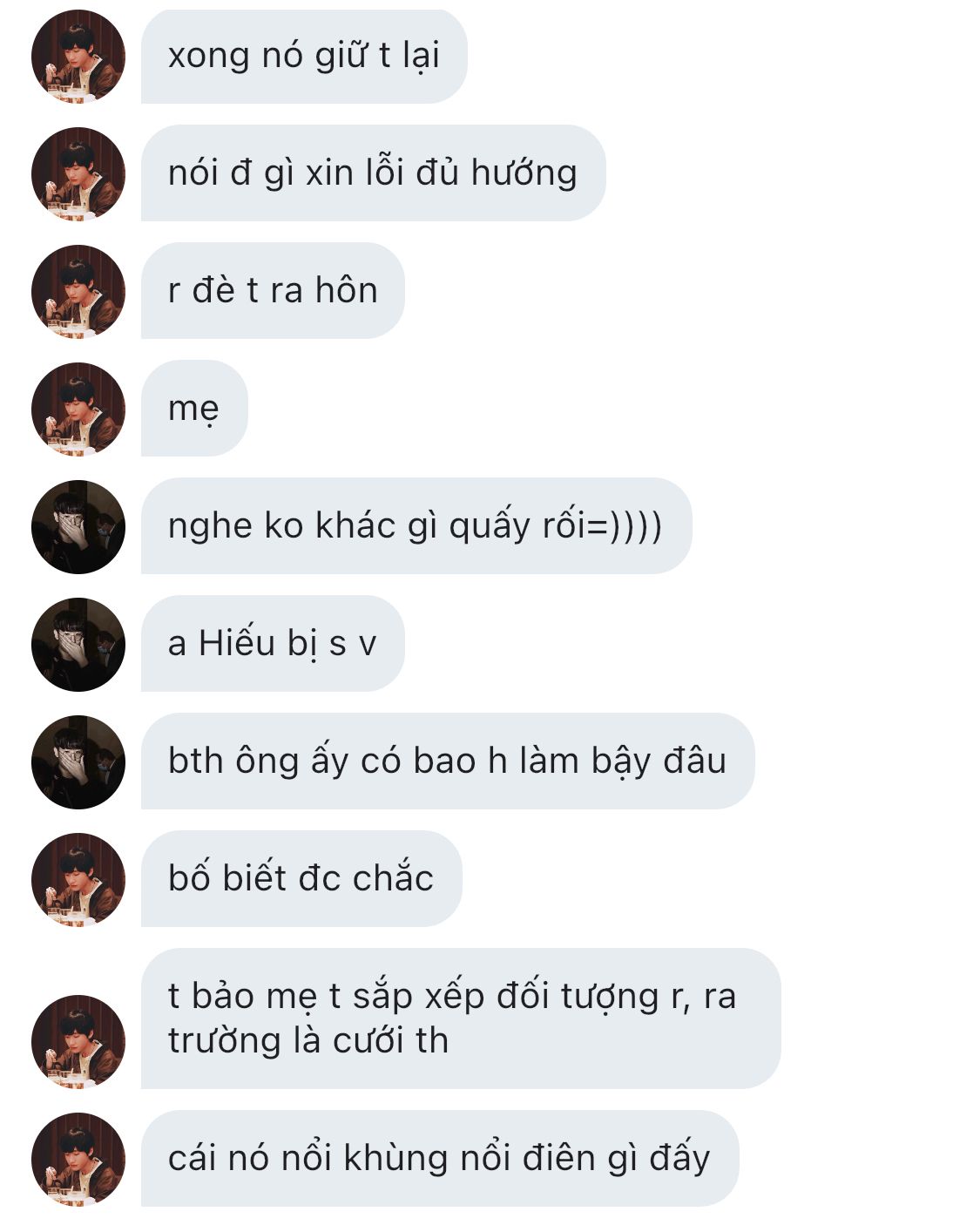Select message 'nghe ko khác gì quấy rối=))))'
This screenshot has width=980, height=1225.
[x=416, y=526]
